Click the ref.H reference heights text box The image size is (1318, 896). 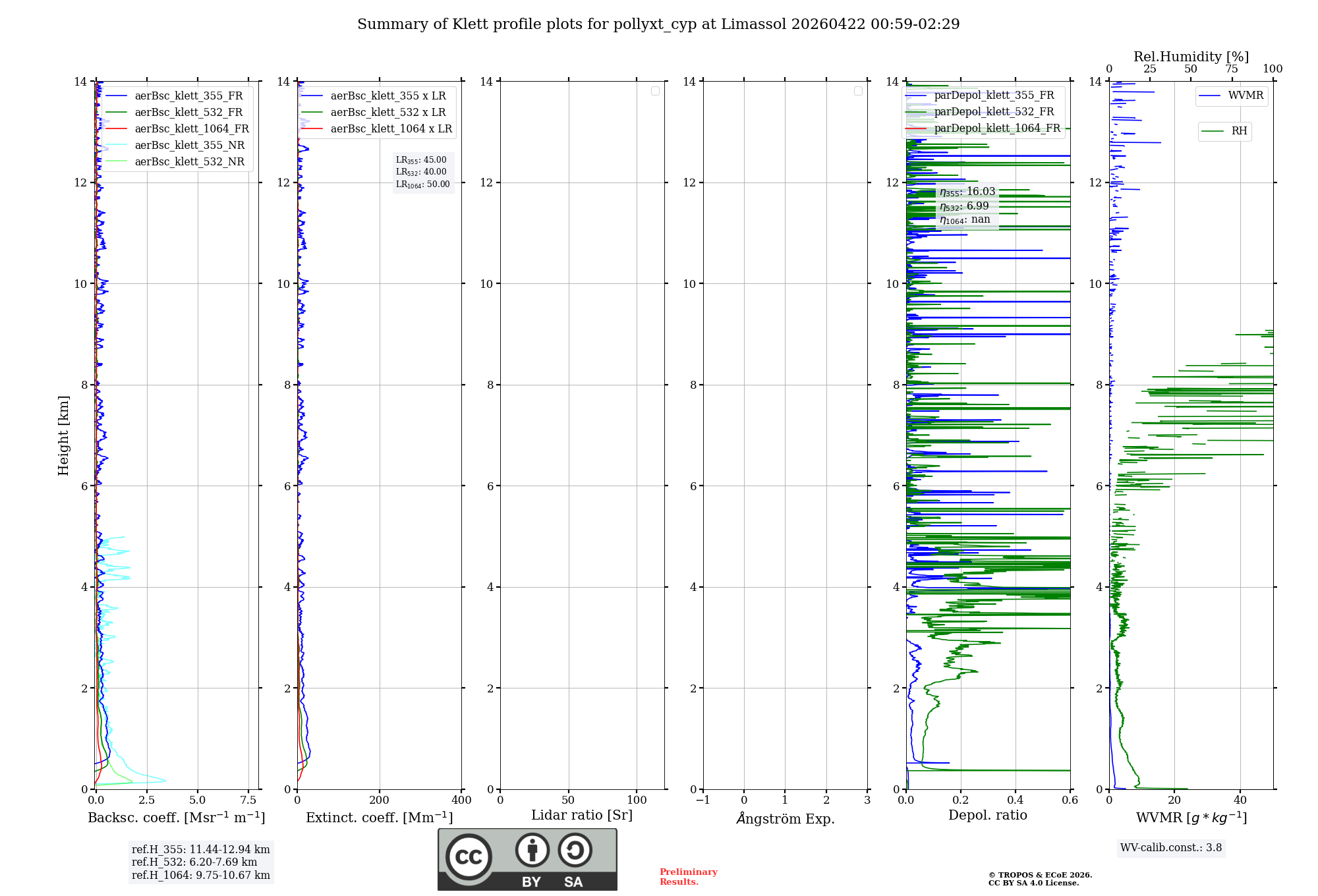[200, 862]
